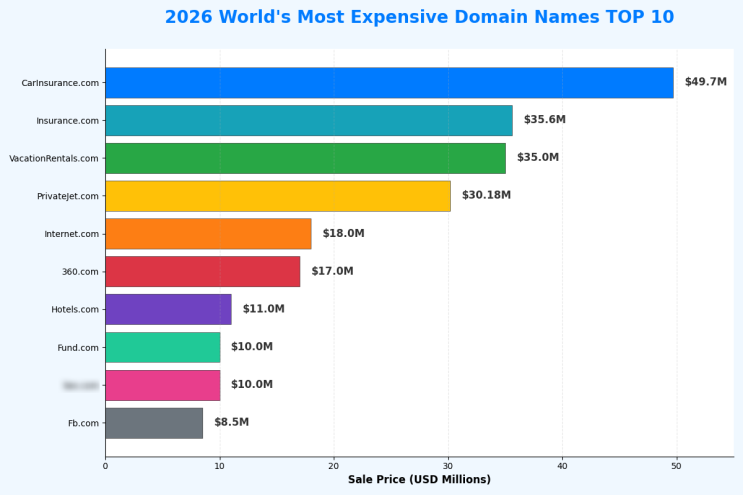This screenshot has width=743, height=495.
Task: Select the Fund.com axis label
Action: point(78,348)
